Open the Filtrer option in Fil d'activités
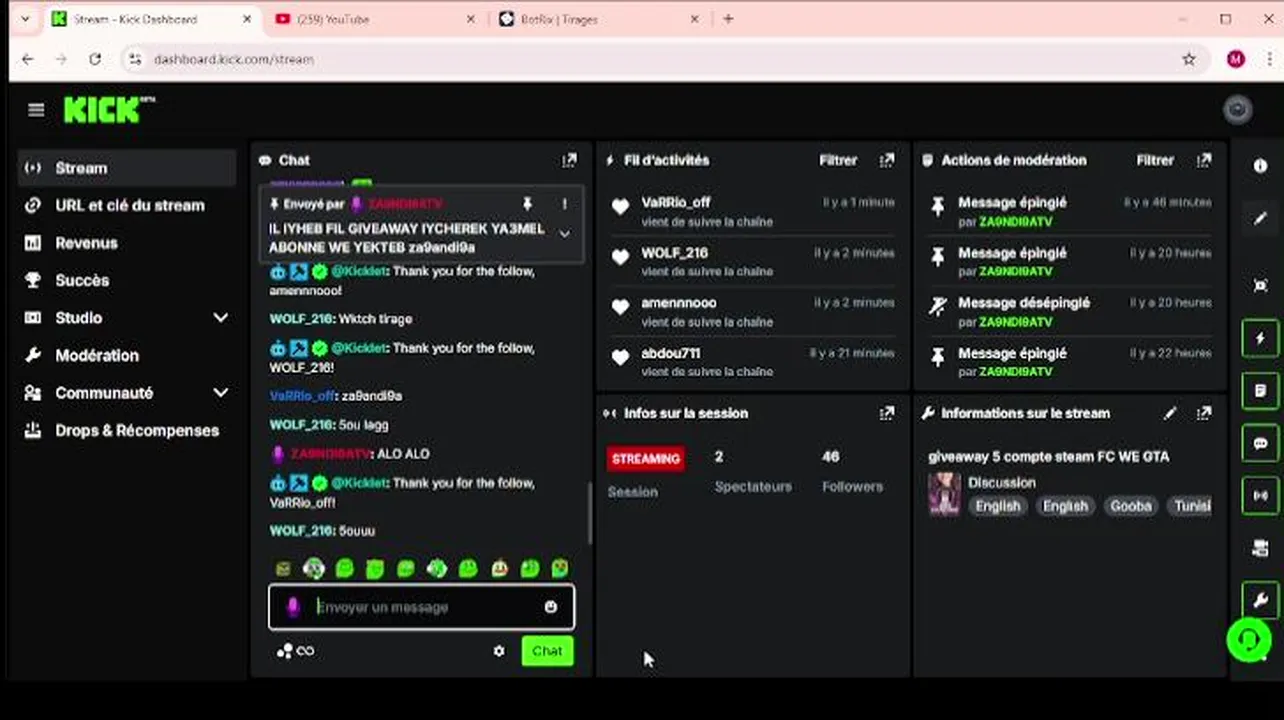Viewport: 1284px width, 720px height. click(x=838, y=160)
